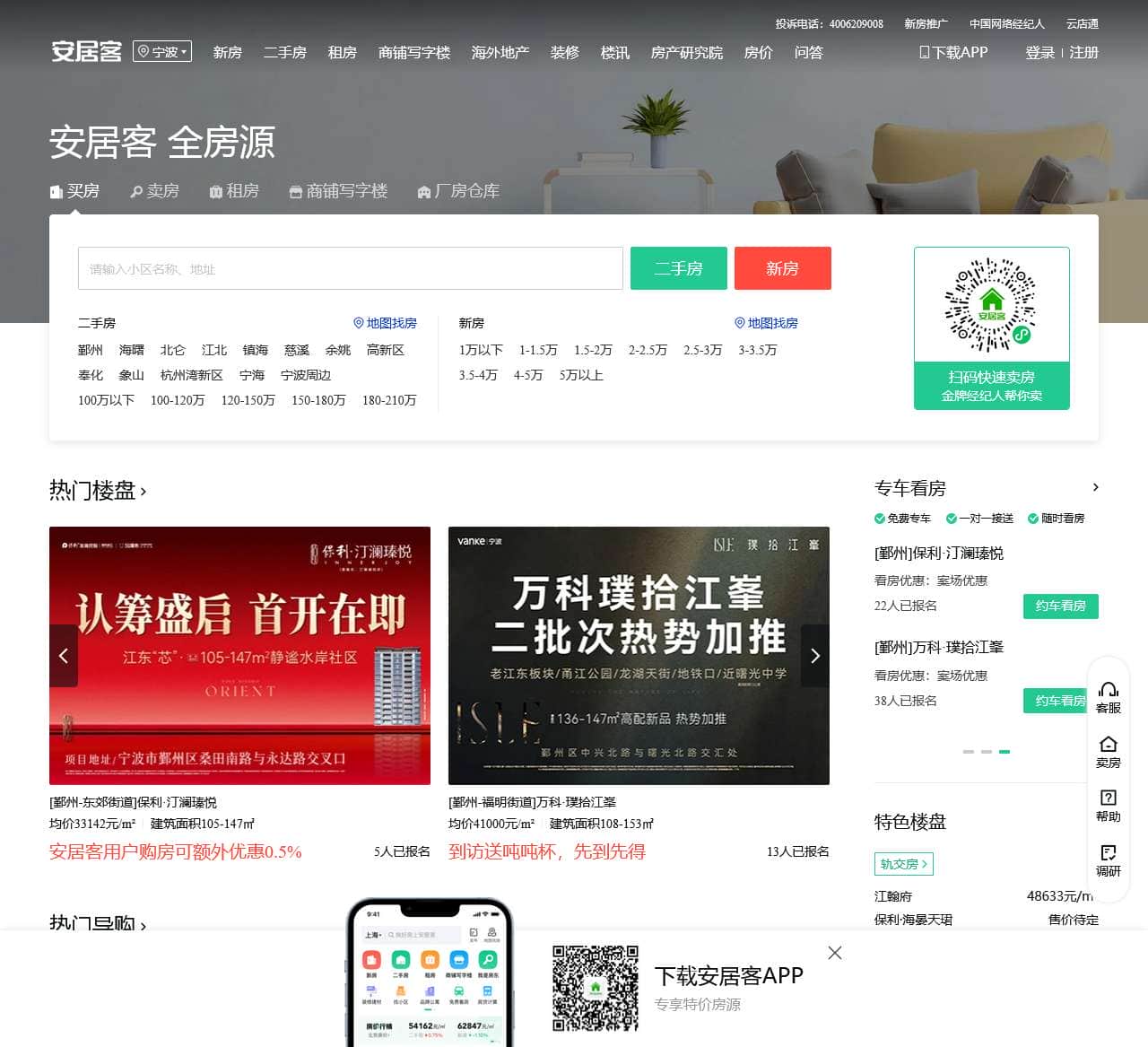Show previous slide in 热门楼盘 carousel
Screen dimensions: 1148x1047
click(x=64, y=656)
